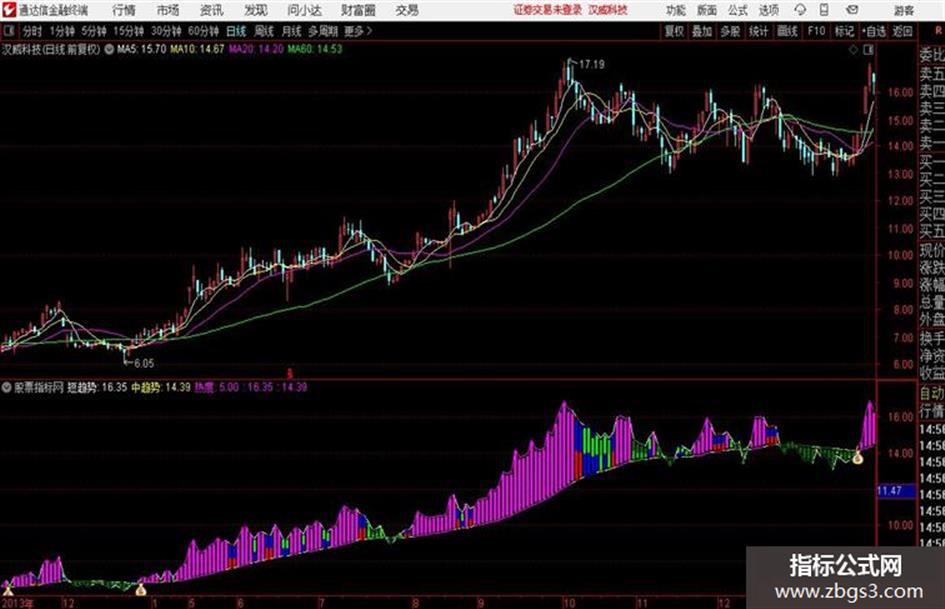Click the 中趋势: 14.39 indicator label

click(x=161, y=387)
